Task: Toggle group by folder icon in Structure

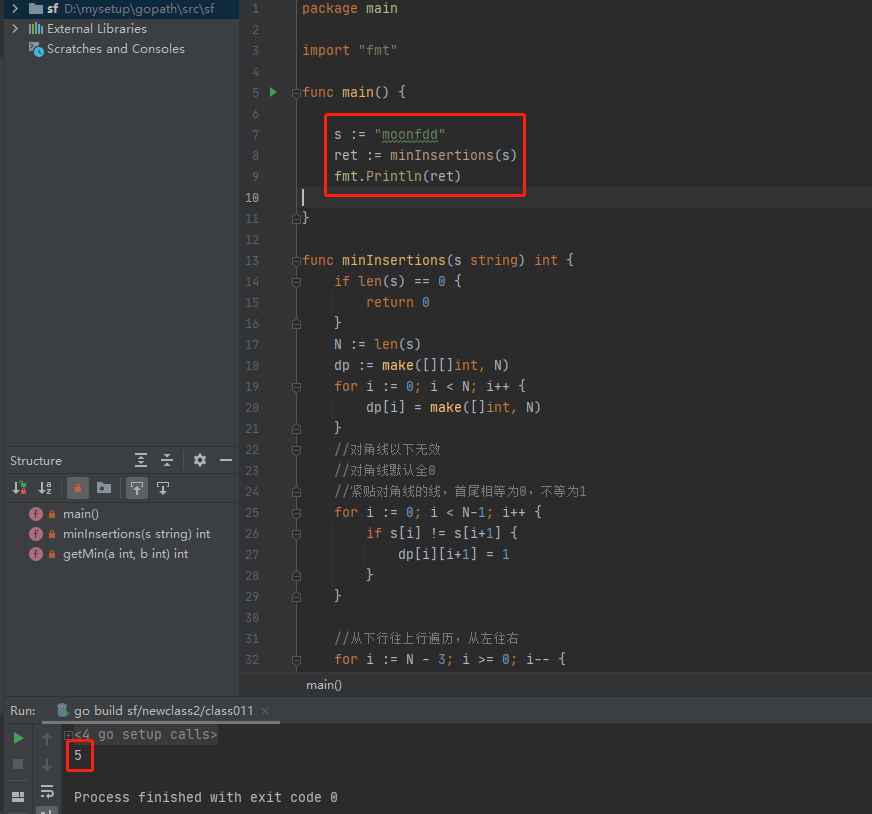Action: tap(104, 488)
